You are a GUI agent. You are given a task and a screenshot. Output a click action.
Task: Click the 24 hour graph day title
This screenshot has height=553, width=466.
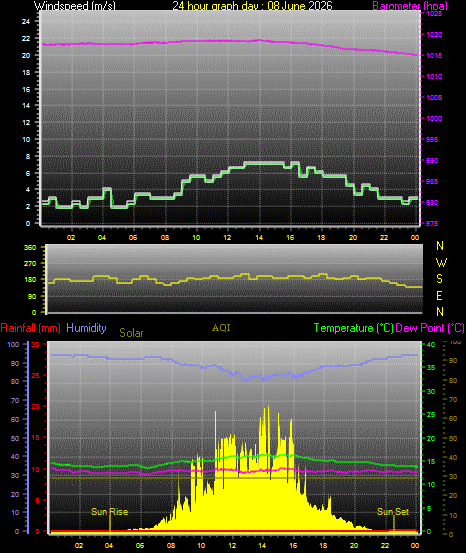(x=252, y=6)
